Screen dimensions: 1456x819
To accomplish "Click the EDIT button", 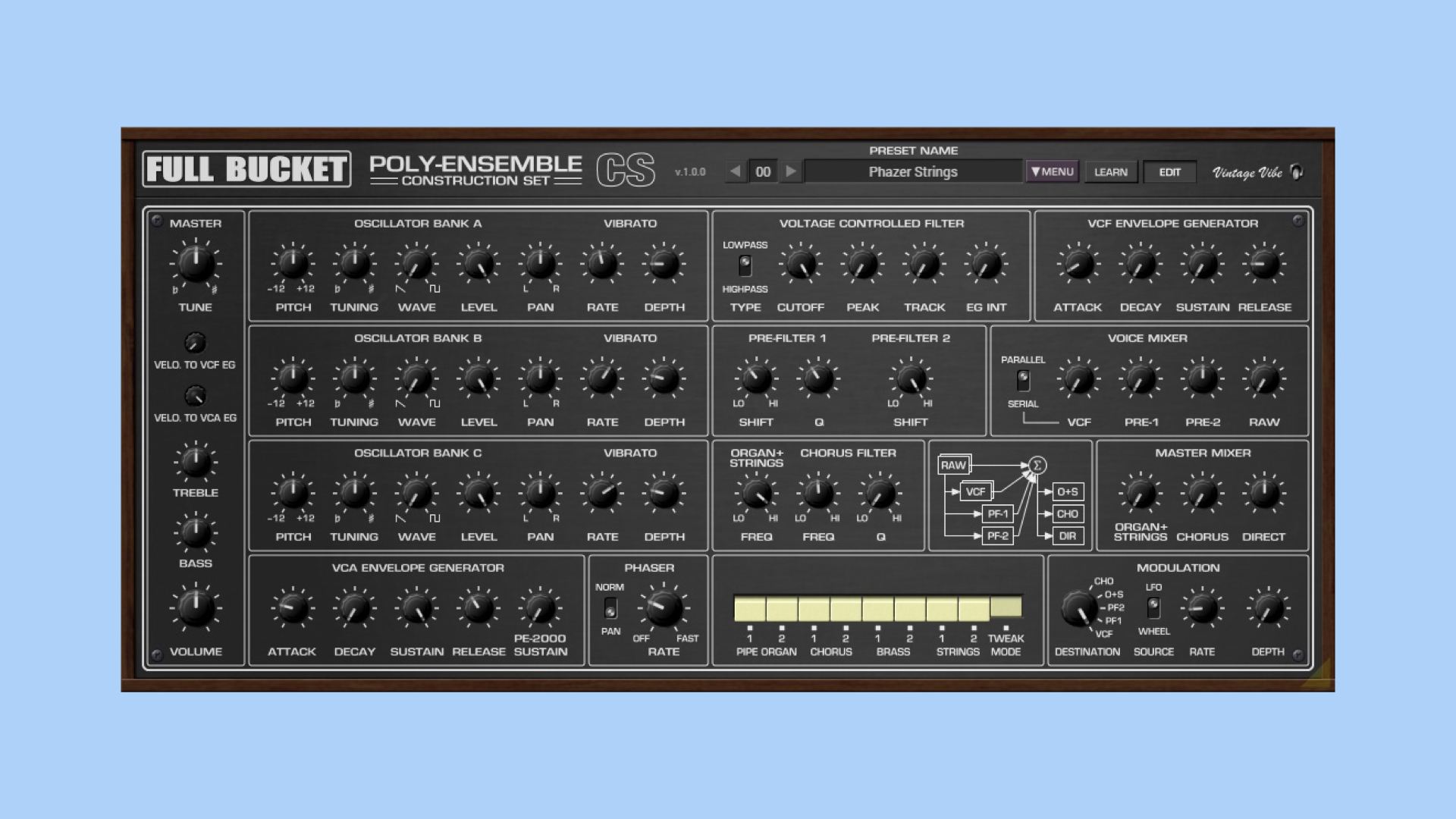I will point(1170,172).
